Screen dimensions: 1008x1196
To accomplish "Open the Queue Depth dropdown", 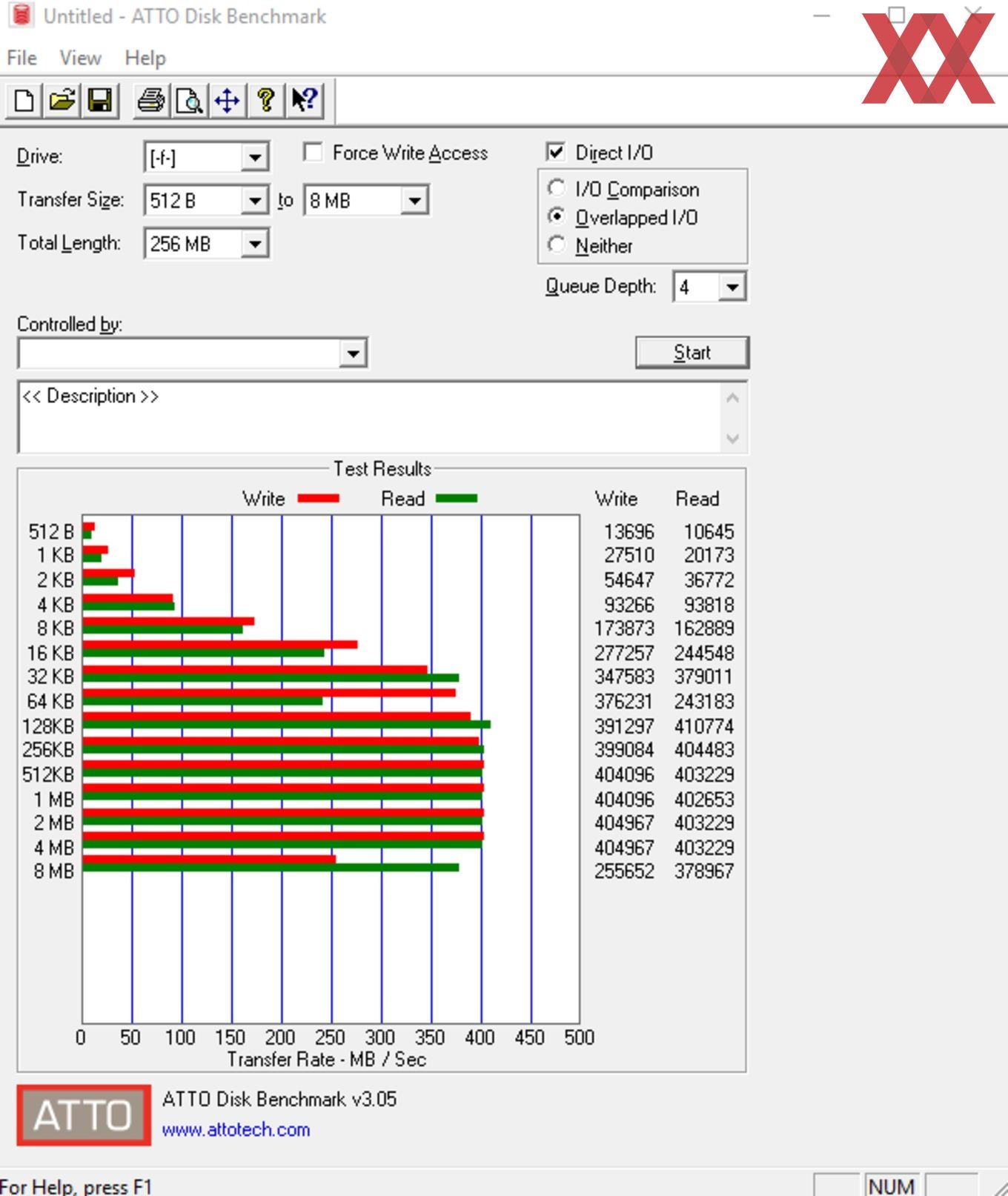I will 732,287.
